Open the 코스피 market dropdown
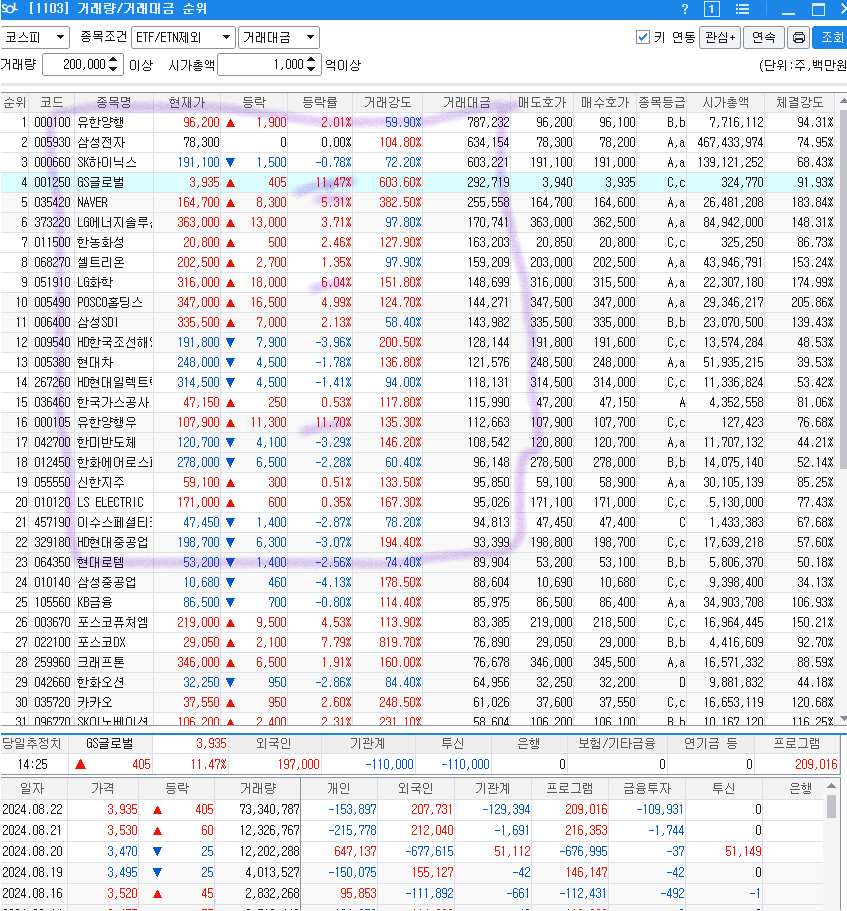 pos(35,38)
